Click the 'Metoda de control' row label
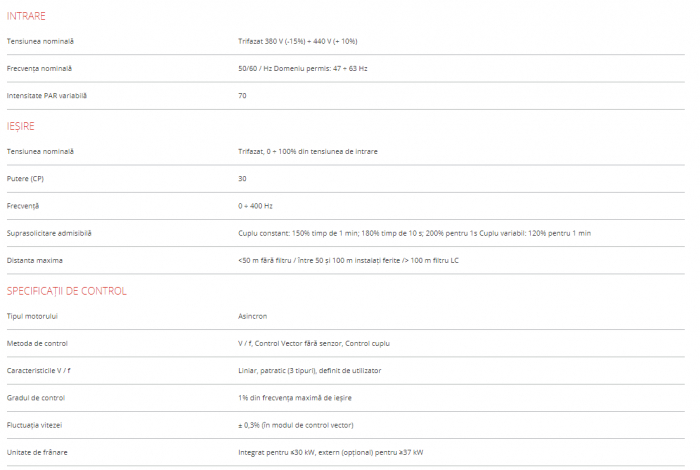The width and height of the screenshot is (700, 470). 37,343
